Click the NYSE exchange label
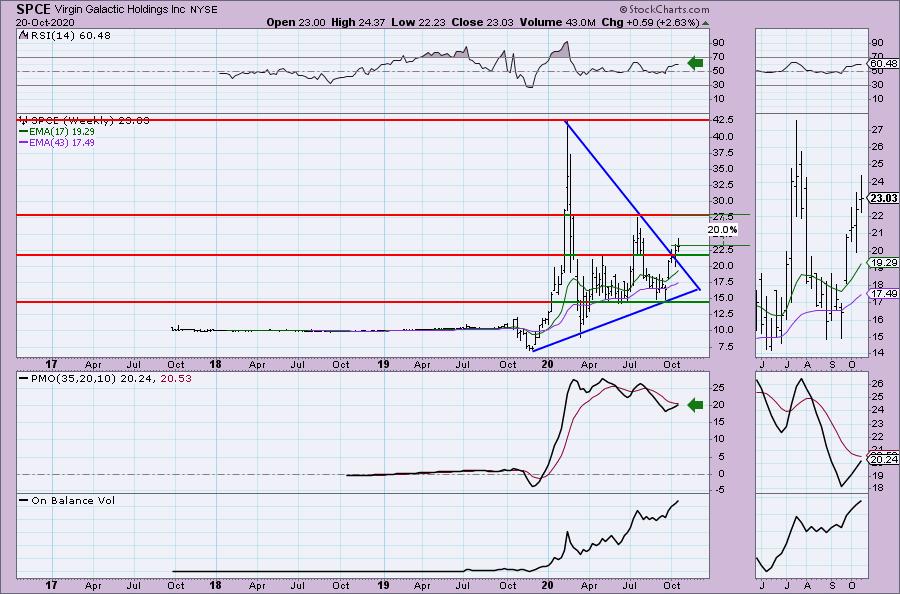900x594 pixels. pyautogui.click(x=204, y=10)
